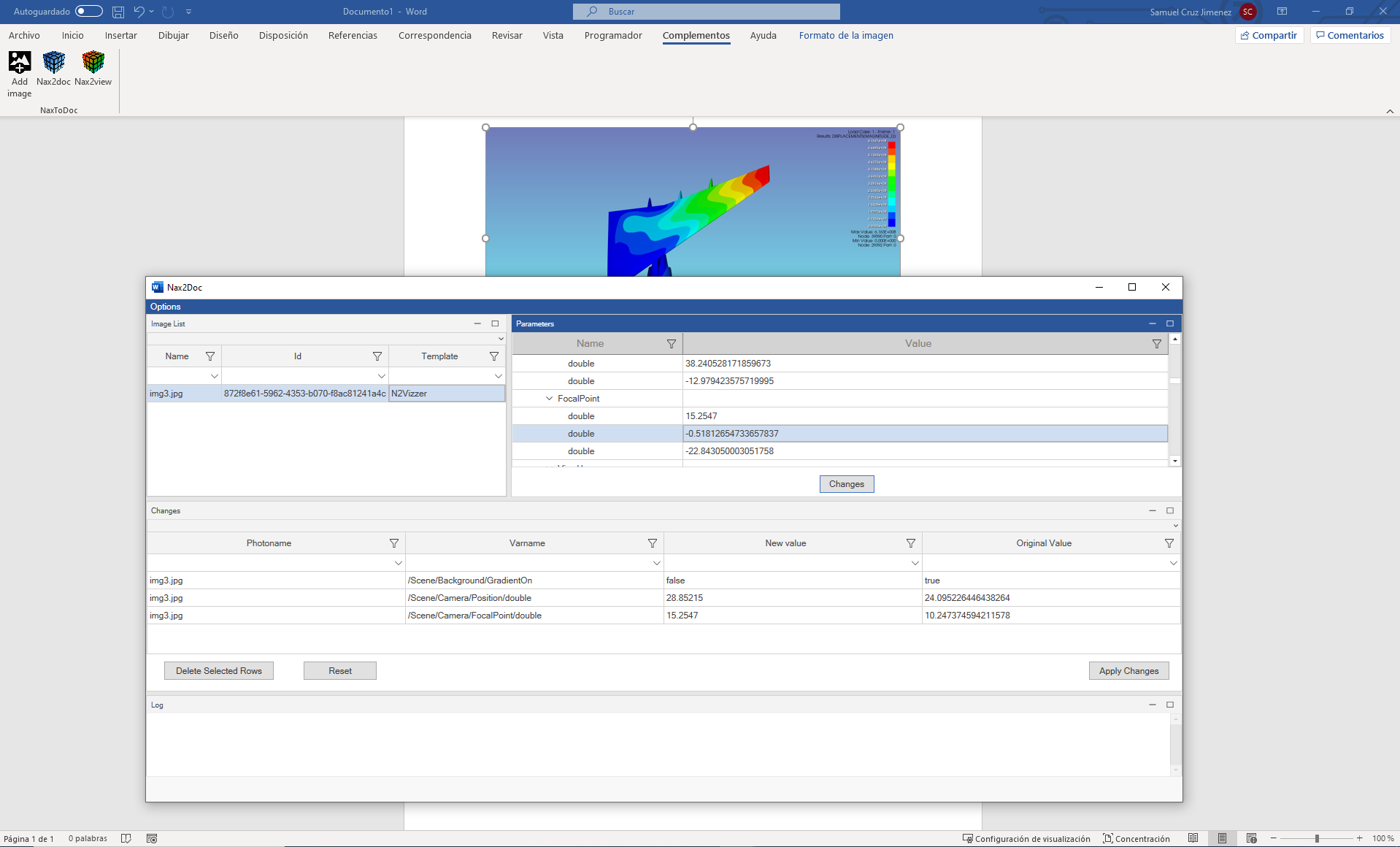The height and width of the screenshot is (847, 1400).
Task: Click the Reset button
Action: pyautogui.click(x=340, y=671)
